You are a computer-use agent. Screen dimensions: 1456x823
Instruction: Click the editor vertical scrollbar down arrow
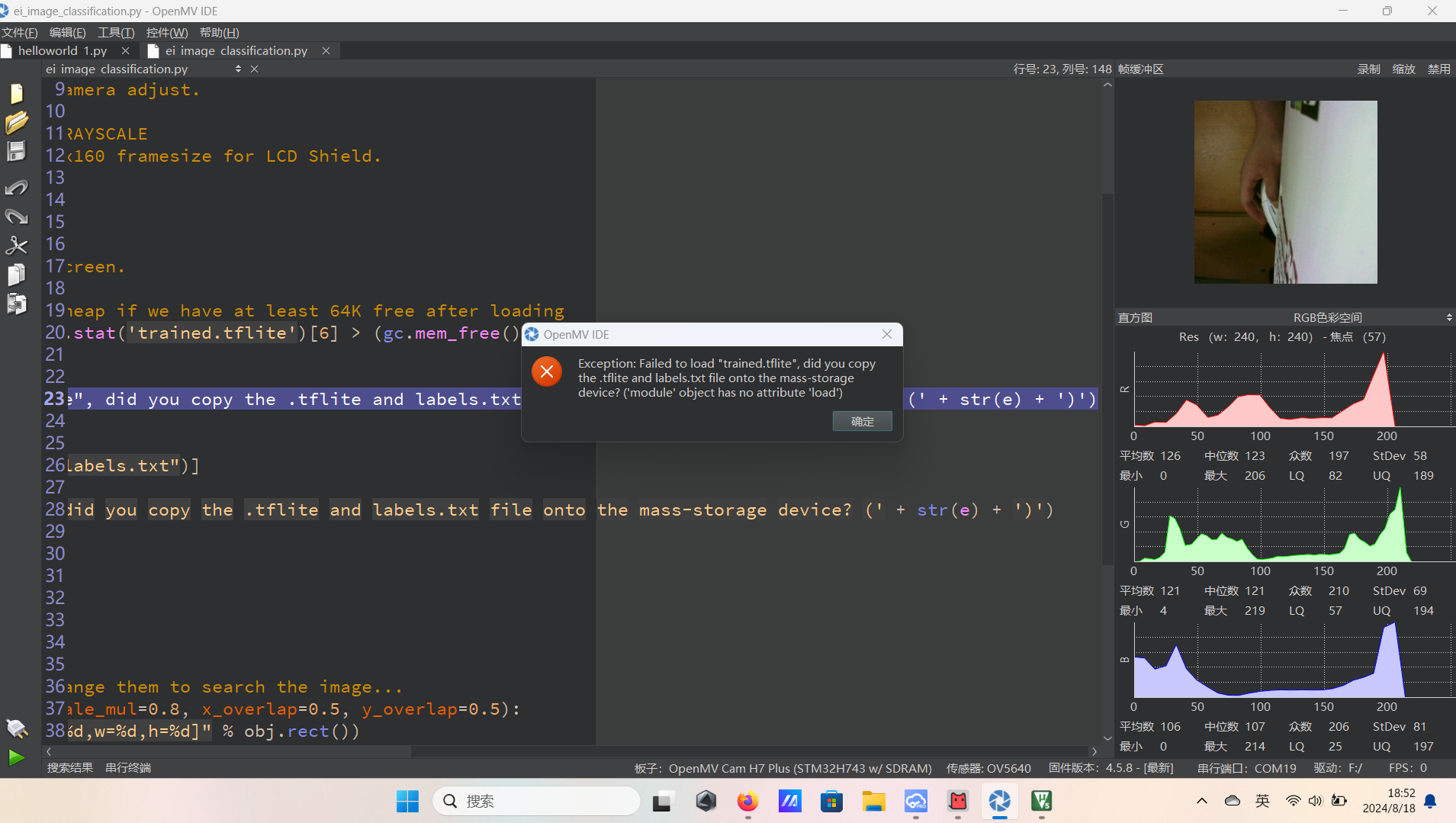coord(1107,738)
